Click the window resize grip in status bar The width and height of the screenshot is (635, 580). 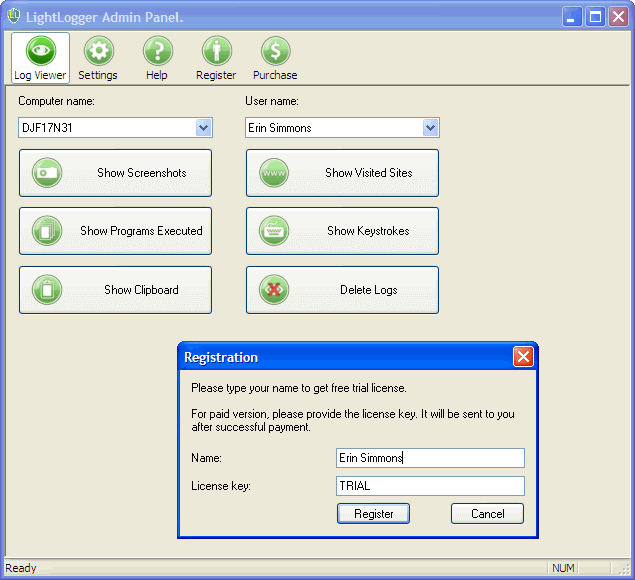624,569
